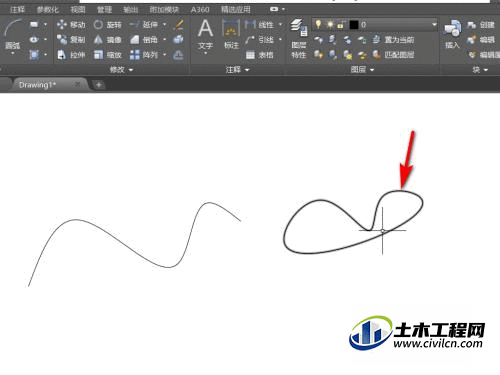Screen dimensions: 500x375
Task: Click Match Layer (匹配图层) button
Action: point(393,55)
